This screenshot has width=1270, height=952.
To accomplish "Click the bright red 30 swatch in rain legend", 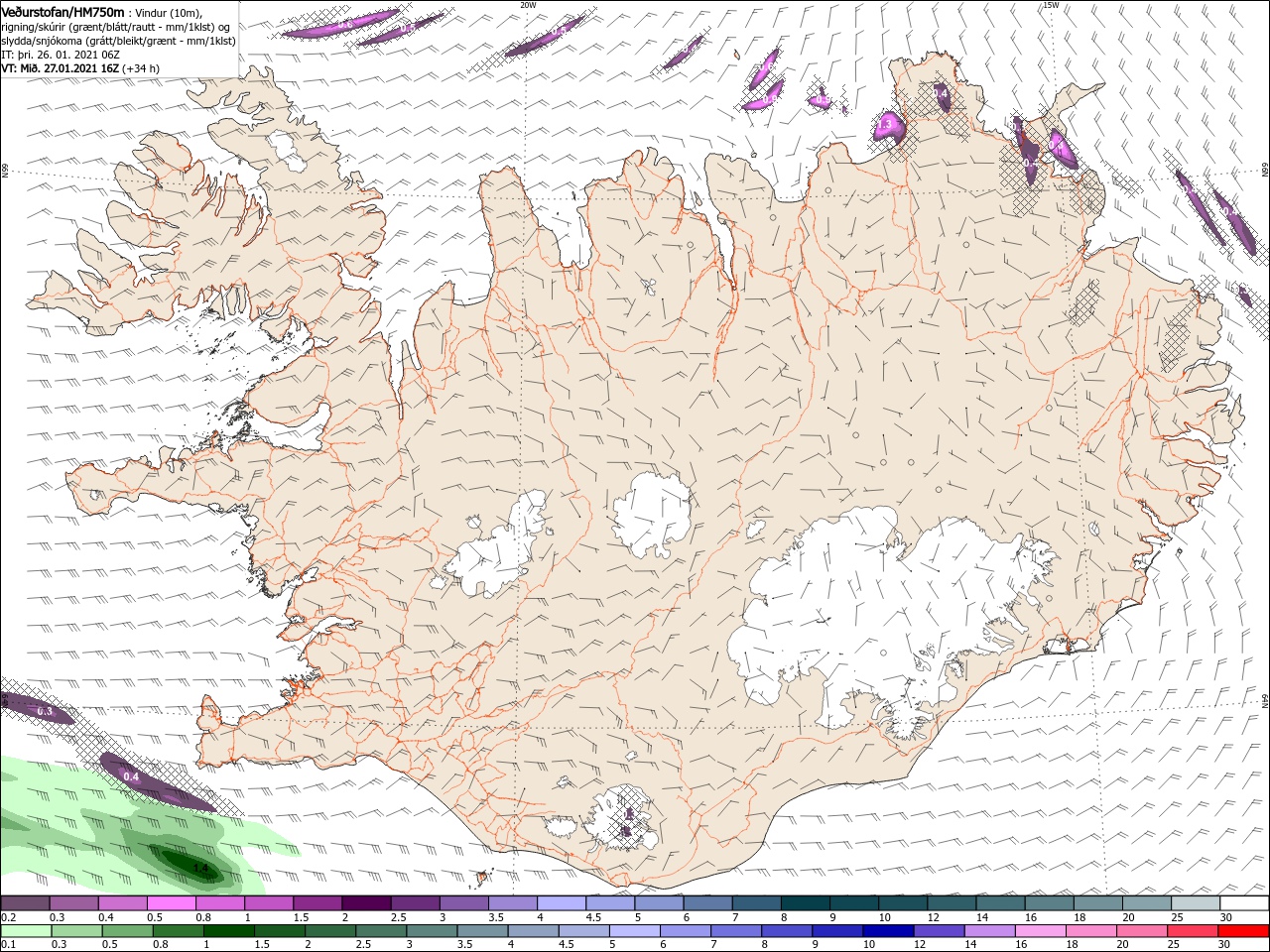I will [x=1244, y=931].
